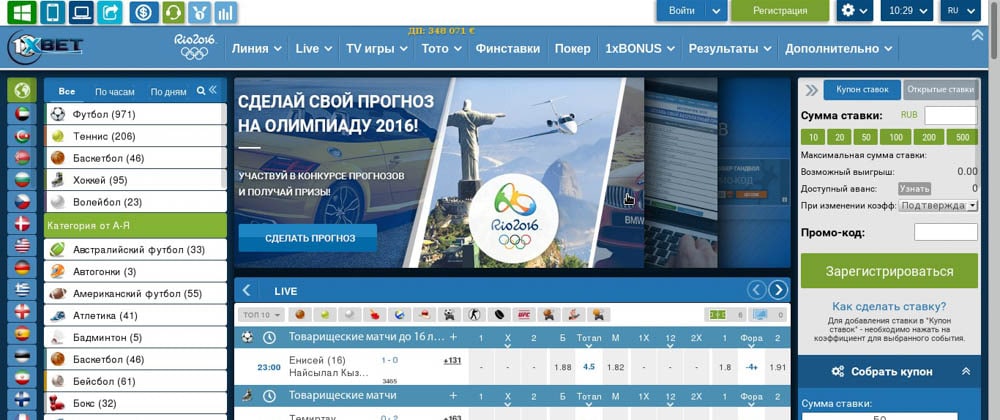Open the Rio 2016 Olympics logo in navbar

(x=195, y=47)
